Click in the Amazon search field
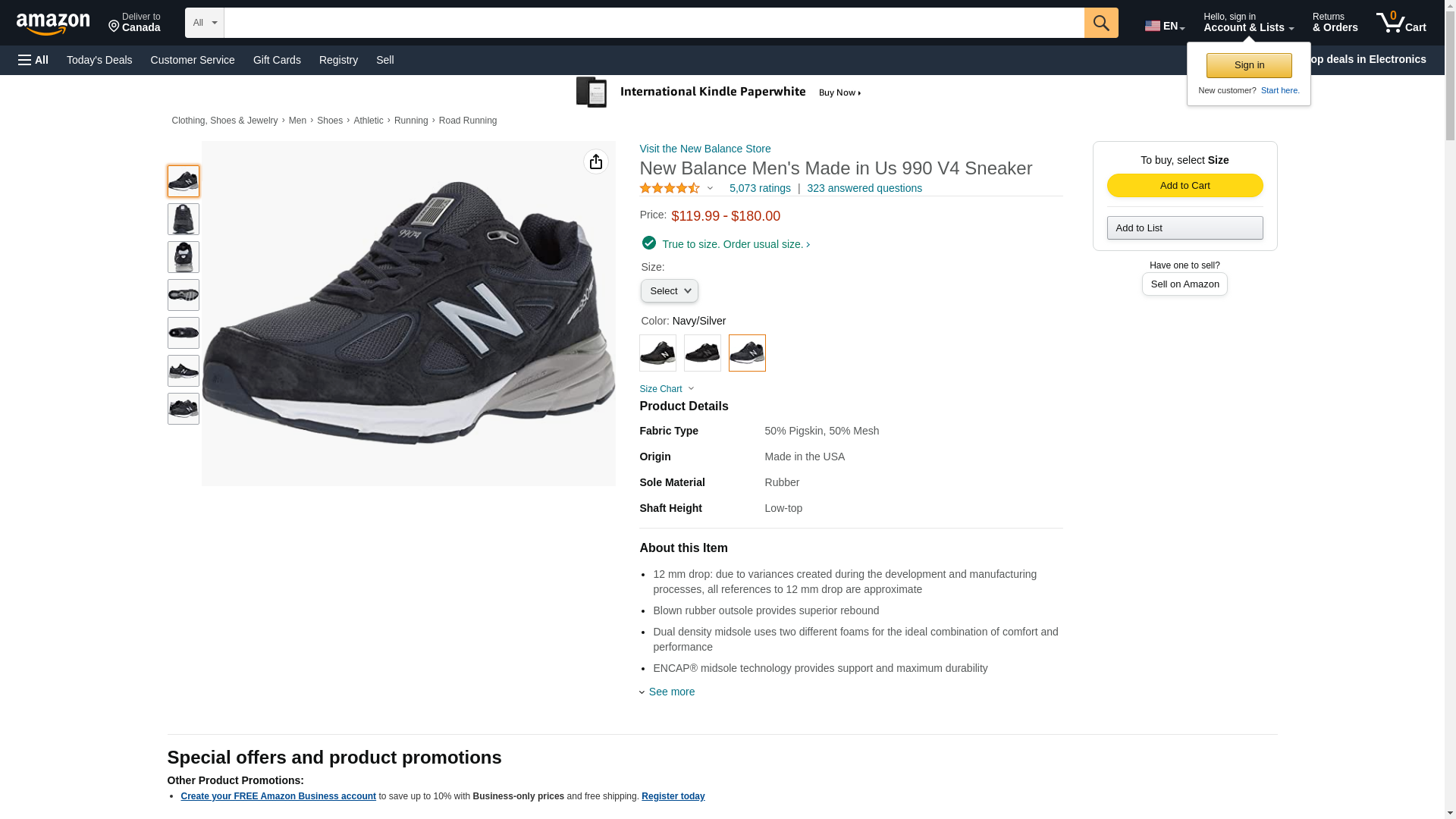The image size is (1456, 819). coord(654,23)
